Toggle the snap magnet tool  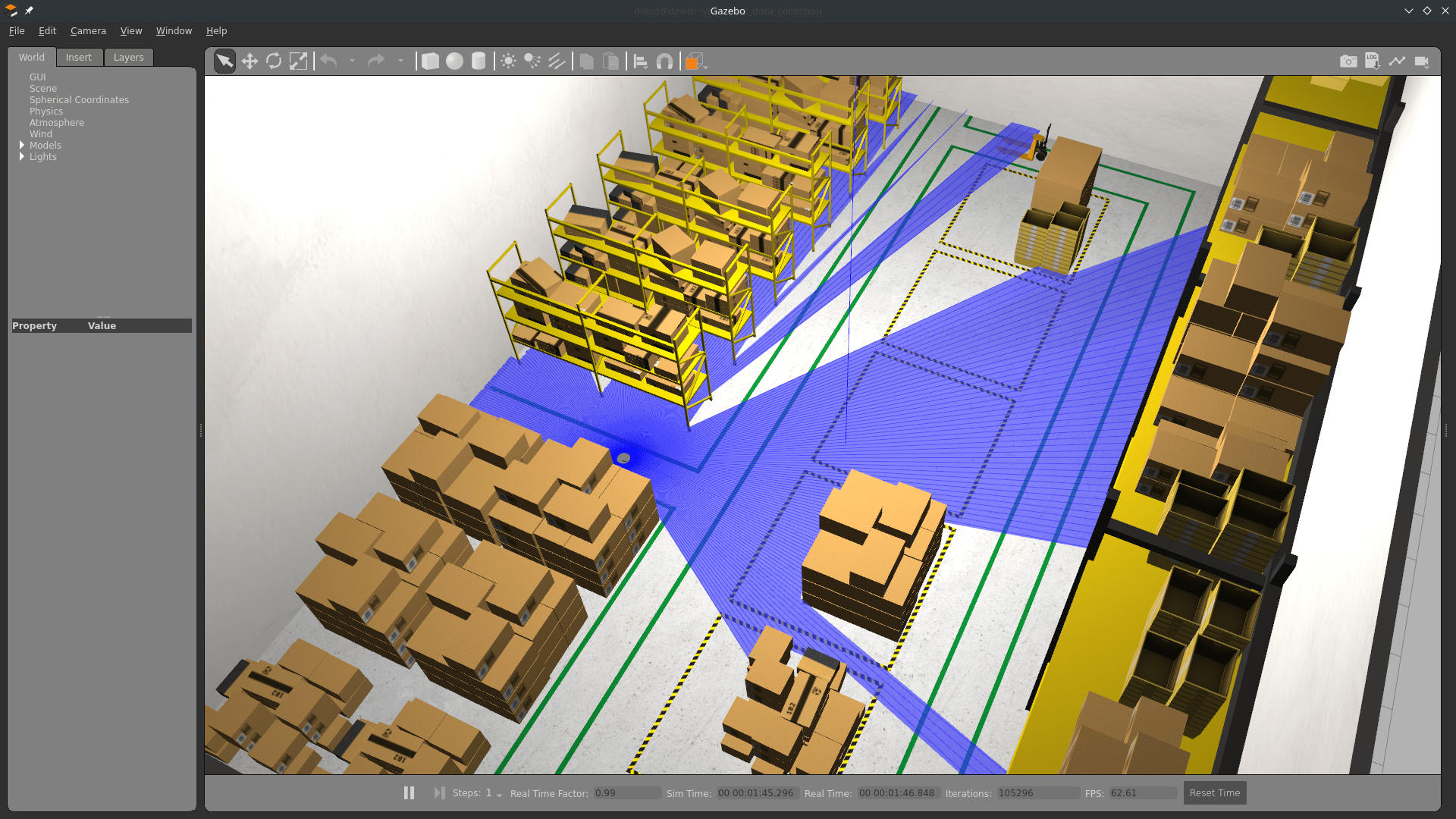point(664,61)
